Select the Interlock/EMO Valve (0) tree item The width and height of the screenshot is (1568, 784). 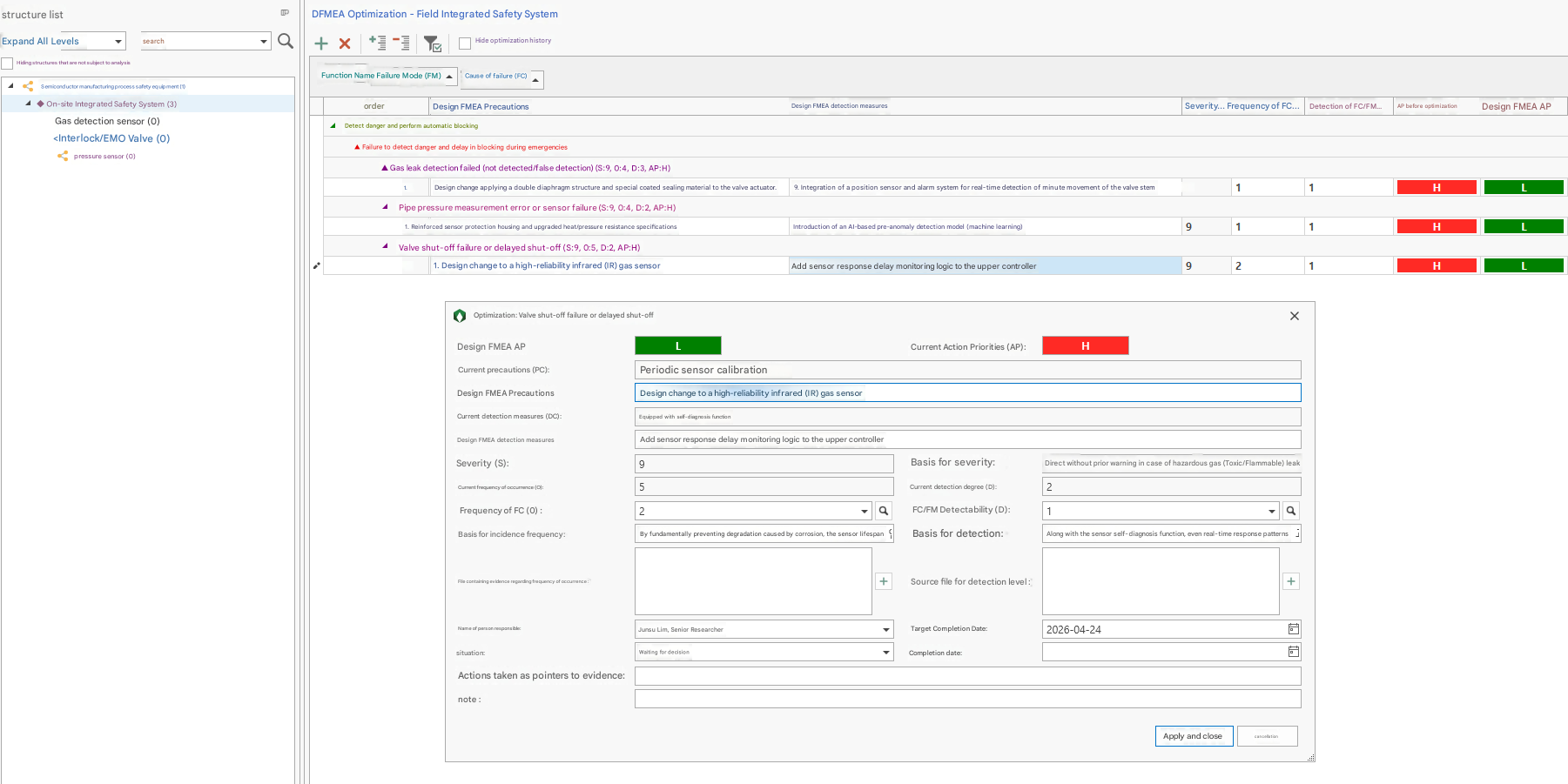(111, 138)
